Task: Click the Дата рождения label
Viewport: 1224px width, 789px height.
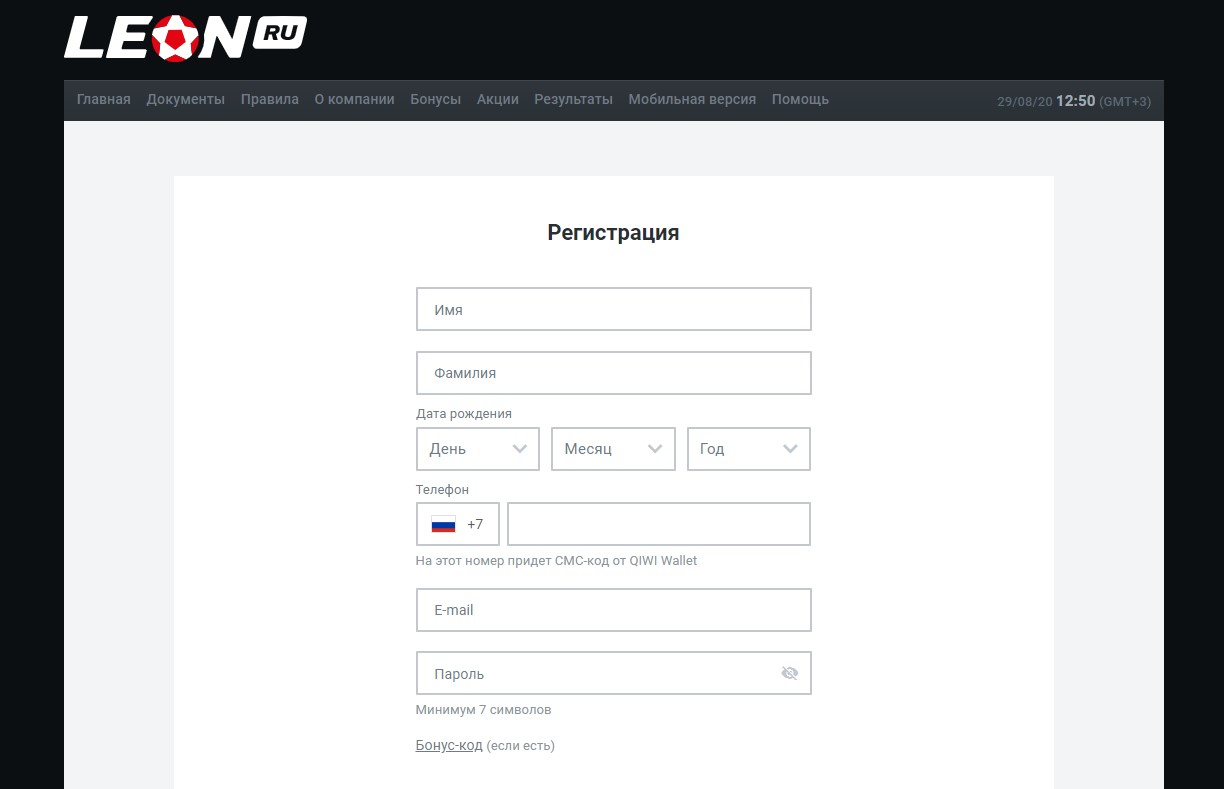Action: pyautogui.click(x=464, y=413)
